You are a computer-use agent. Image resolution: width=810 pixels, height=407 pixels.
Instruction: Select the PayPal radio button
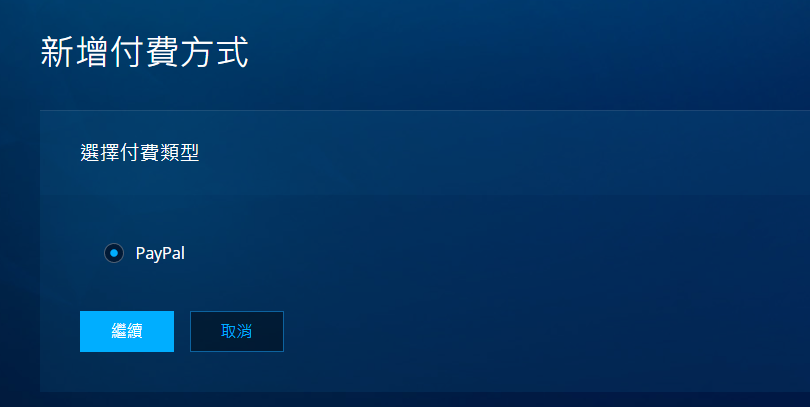pos(114,253)
